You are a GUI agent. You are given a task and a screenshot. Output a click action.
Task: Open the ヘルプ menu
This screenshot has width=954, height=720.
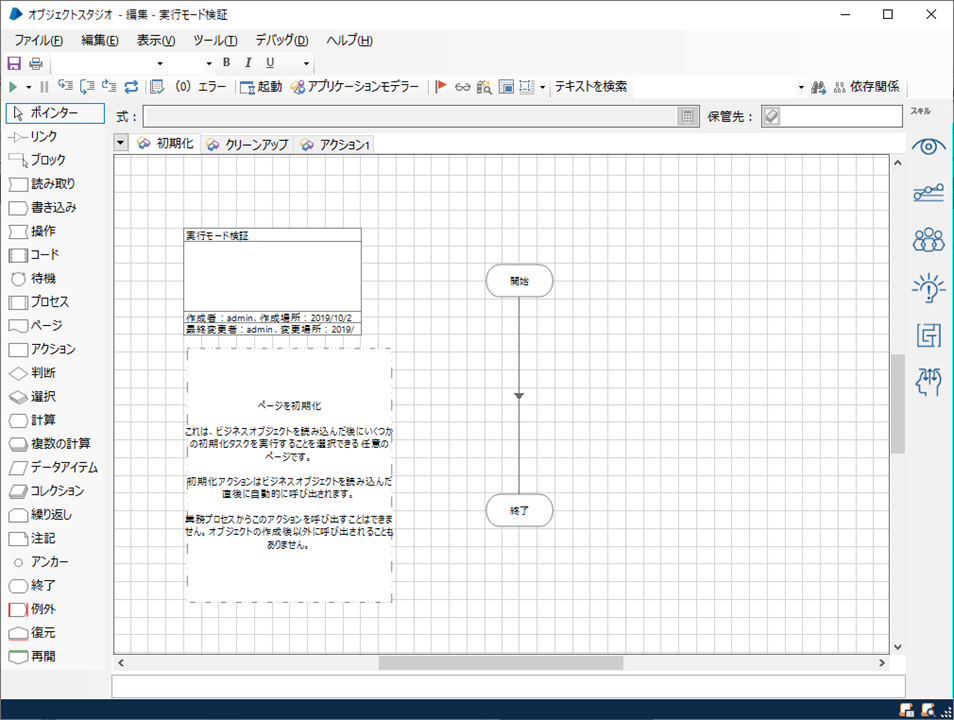349,40
